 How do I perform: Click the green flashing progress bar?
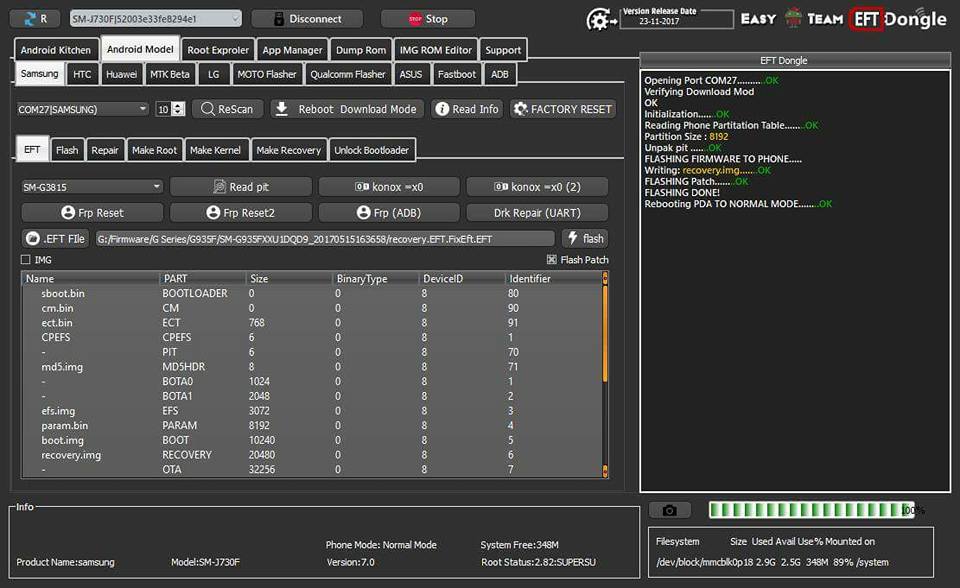tap(812, 510)
